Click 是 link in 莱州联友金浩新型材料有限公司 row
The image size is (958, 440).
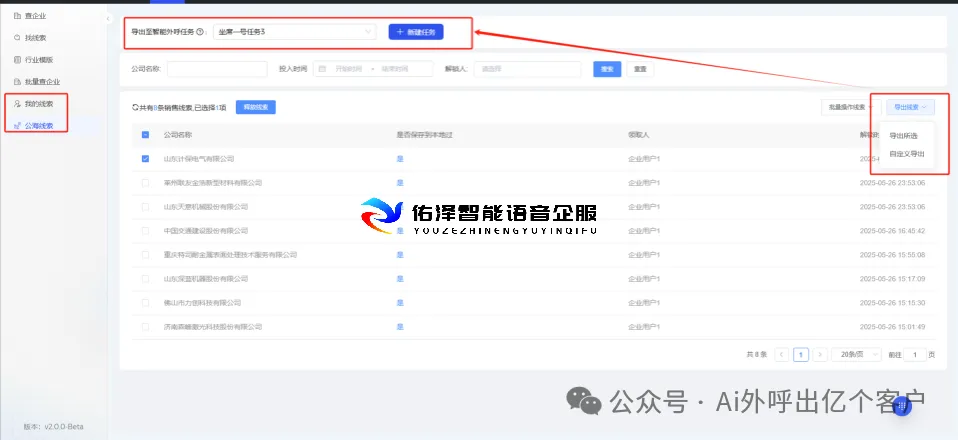point(400,183)
